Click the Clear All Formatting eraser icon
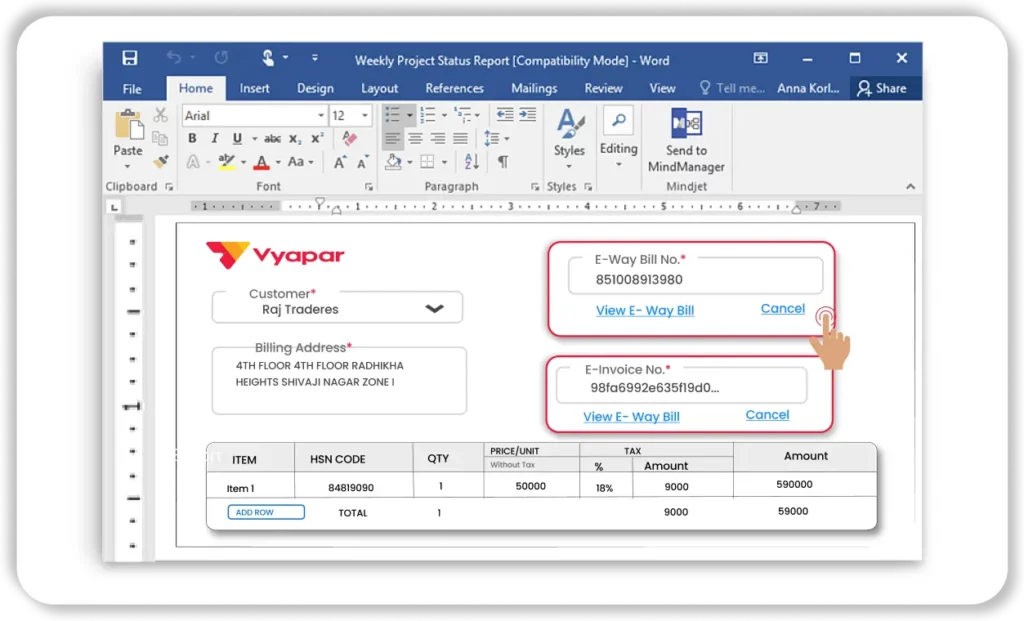Screen dimensions: 1024x621 (349, 139)
